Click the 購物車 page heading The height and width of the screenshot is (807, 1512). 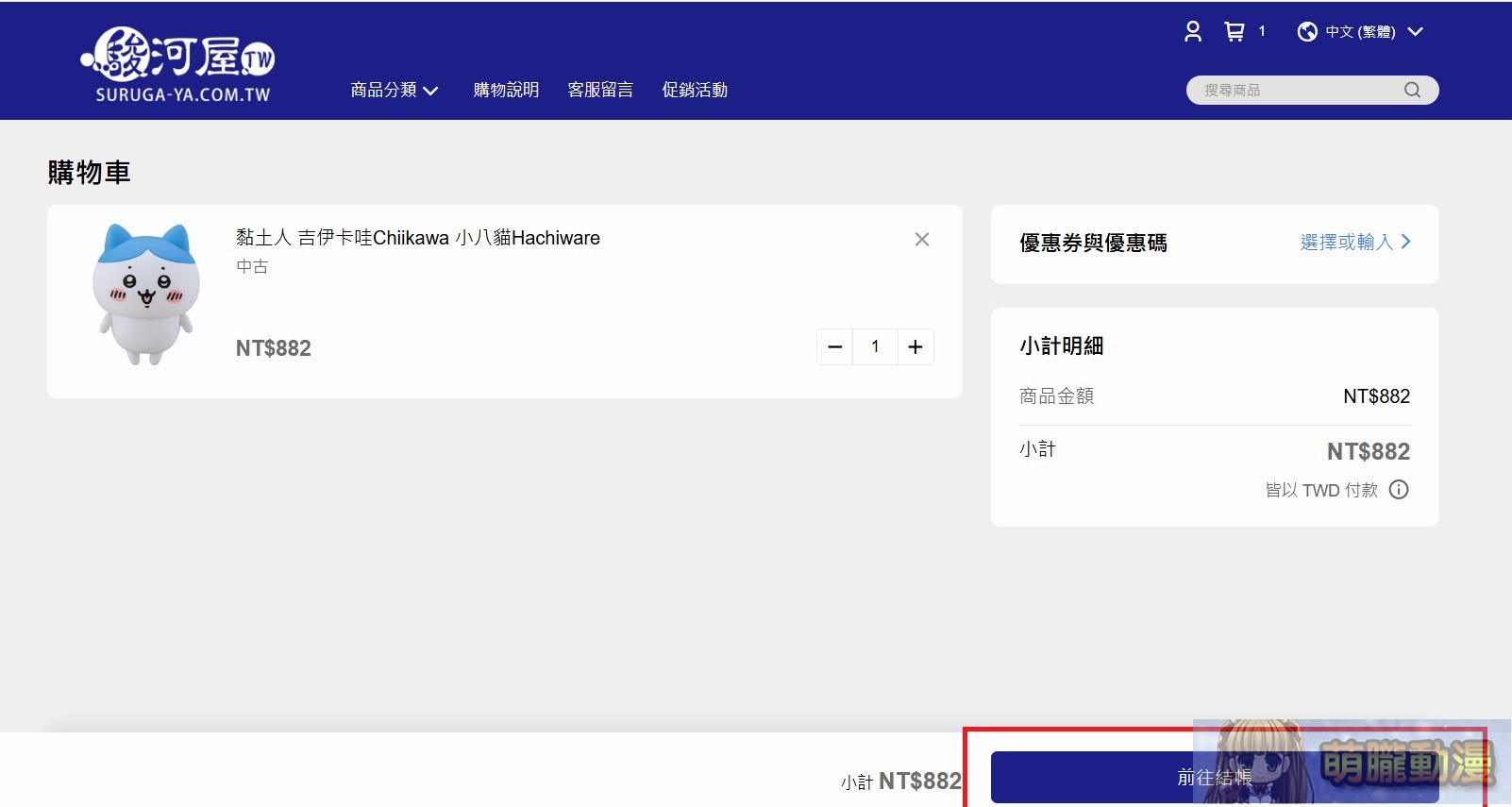(89, 173)
